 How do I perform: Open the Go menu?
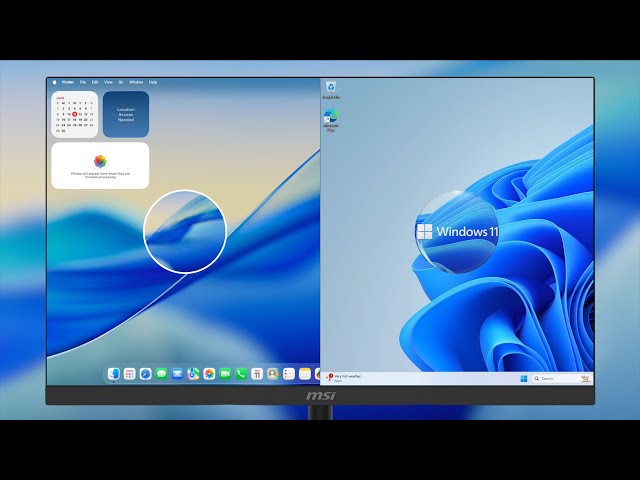[x=121, y=82]
